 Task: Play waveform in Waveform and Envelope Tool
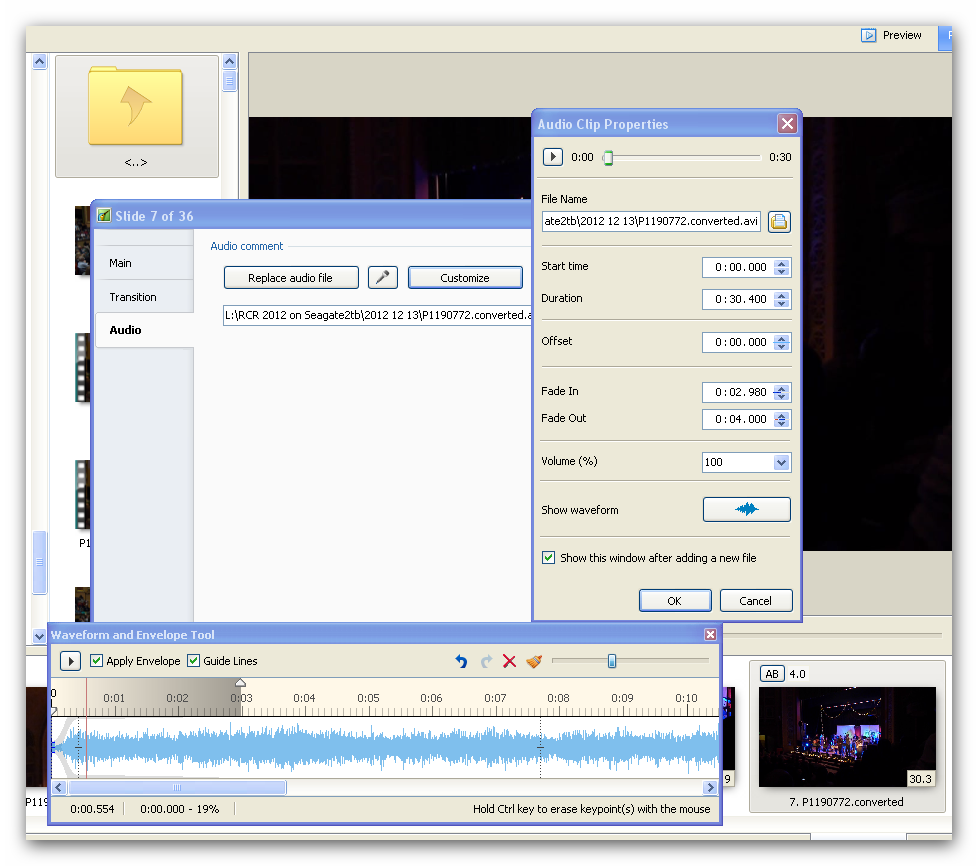pyautogui.click(x=70, y=661)
